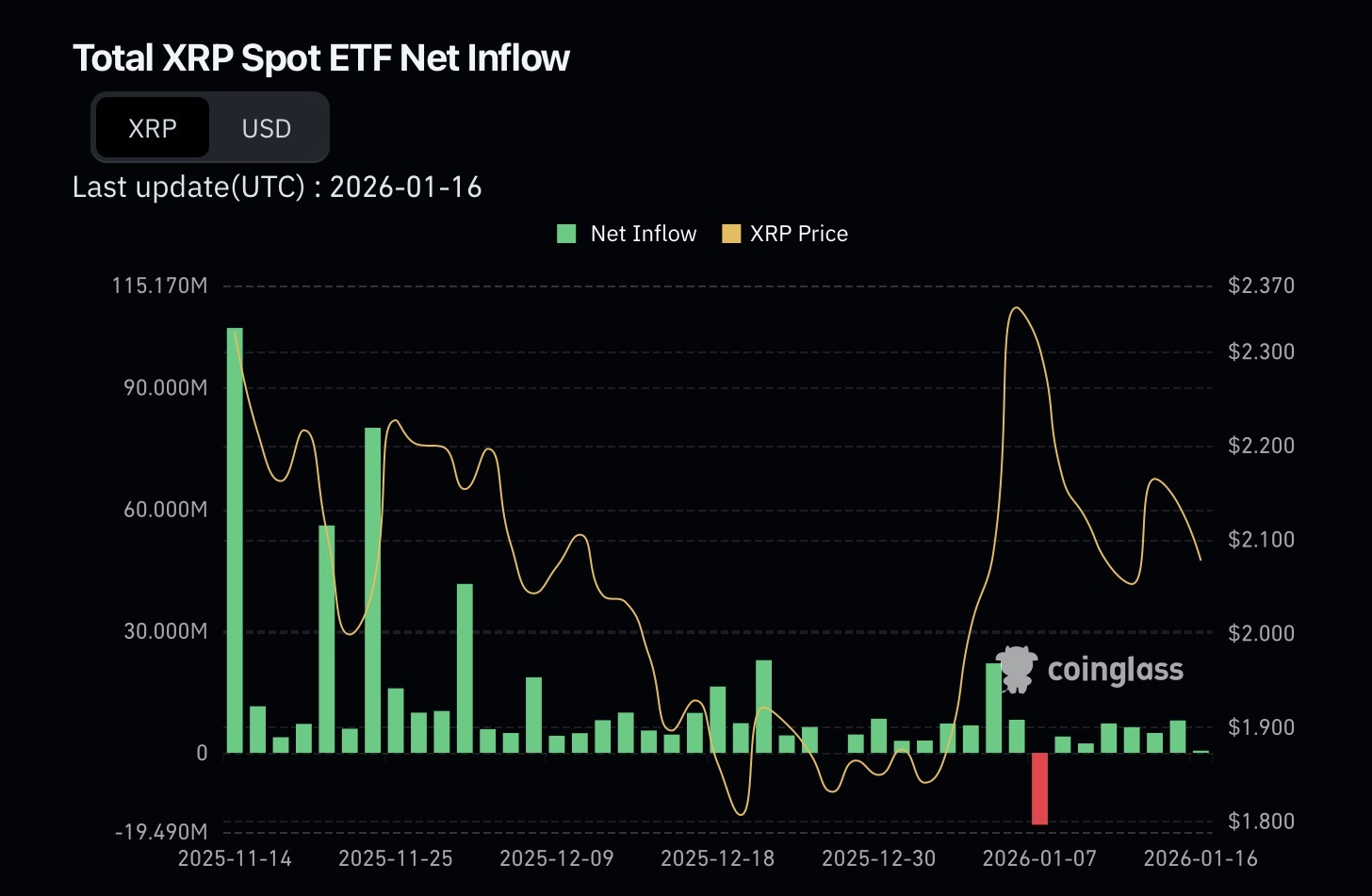Click the yellow XRP price line peak

[1017, 309]
